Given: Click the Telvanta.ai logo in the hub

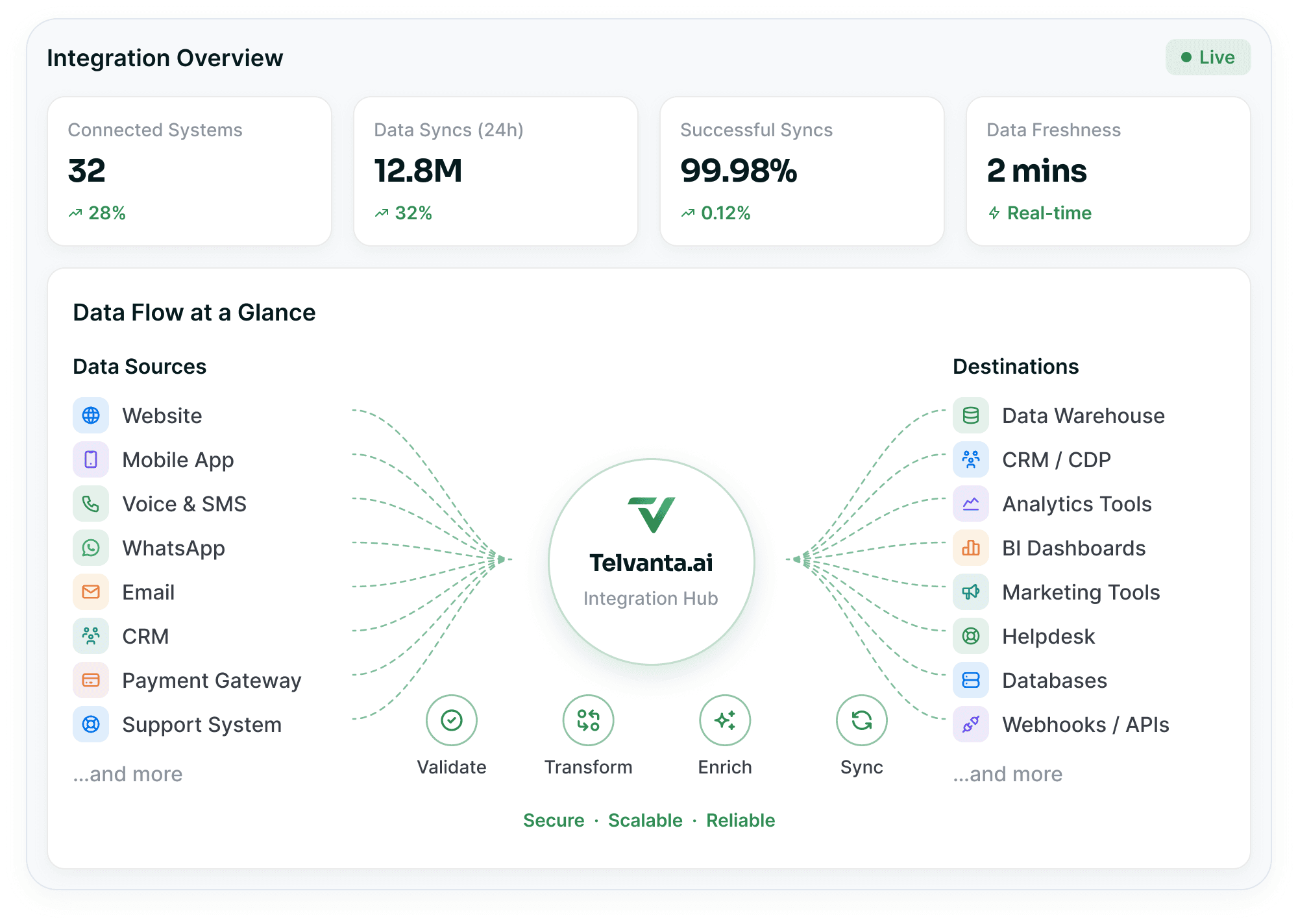Looking at the screenshot, I should pos(652,515).
